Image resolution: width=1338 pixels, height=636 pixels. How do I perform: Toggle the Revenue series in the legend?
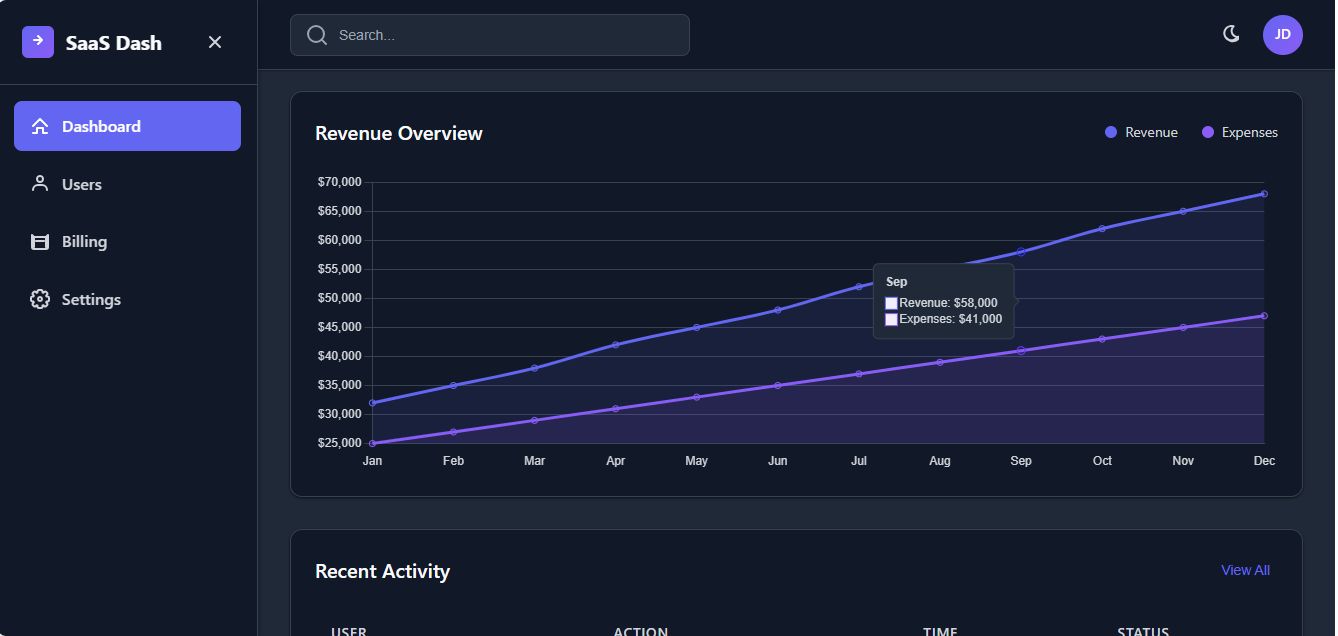pos(1141,133)
